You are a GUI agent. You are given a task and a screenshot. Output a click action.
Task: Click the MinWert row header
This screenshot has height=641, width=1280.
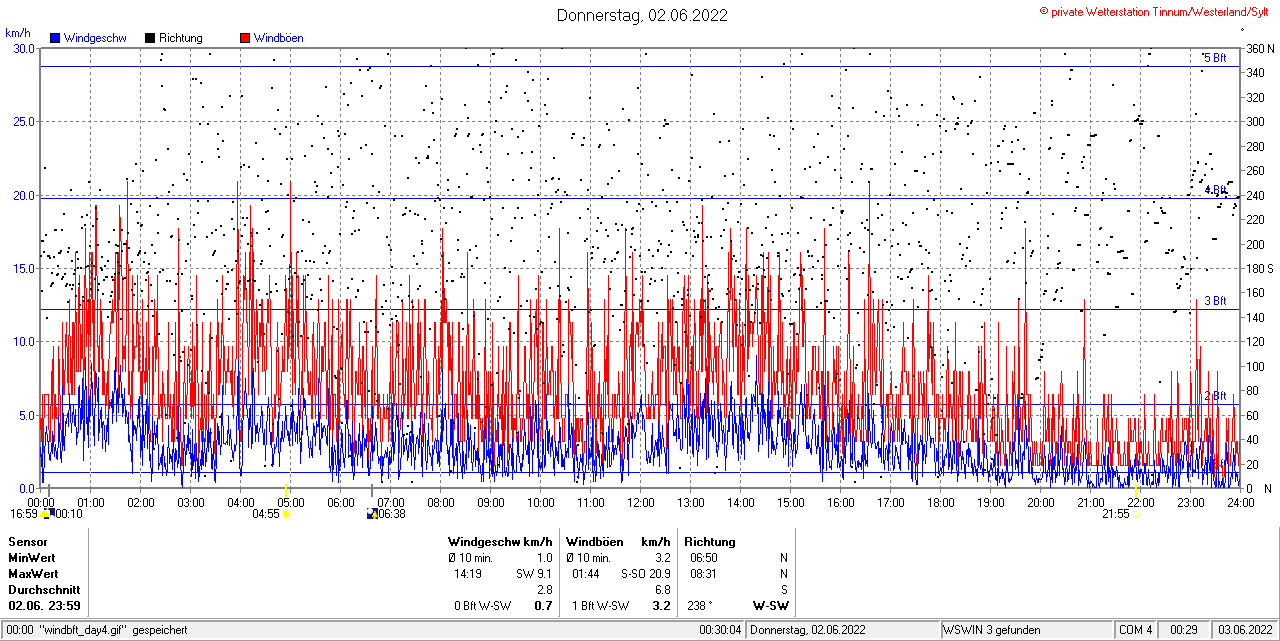(32, 558)
